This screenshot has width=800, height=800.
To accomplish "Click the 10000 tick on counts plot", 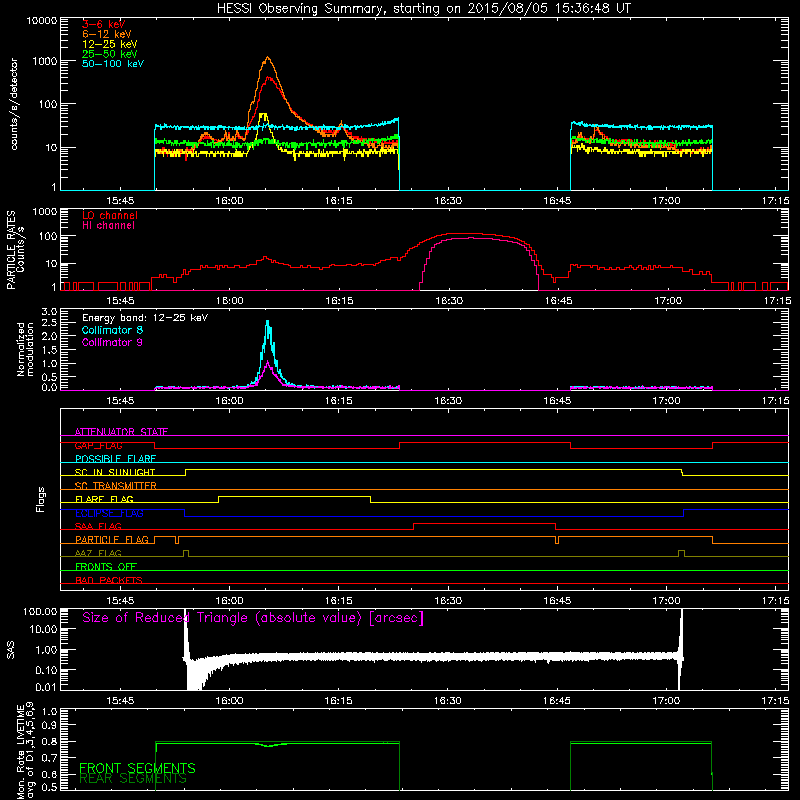I will (42, 21).
